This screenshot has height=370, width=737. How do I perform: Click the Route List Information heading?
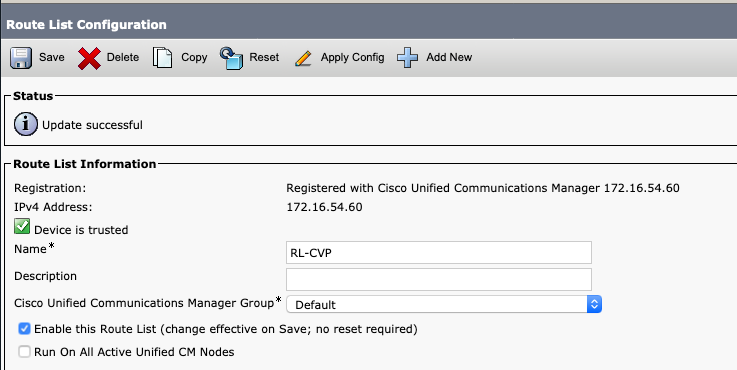click(85, 164)
